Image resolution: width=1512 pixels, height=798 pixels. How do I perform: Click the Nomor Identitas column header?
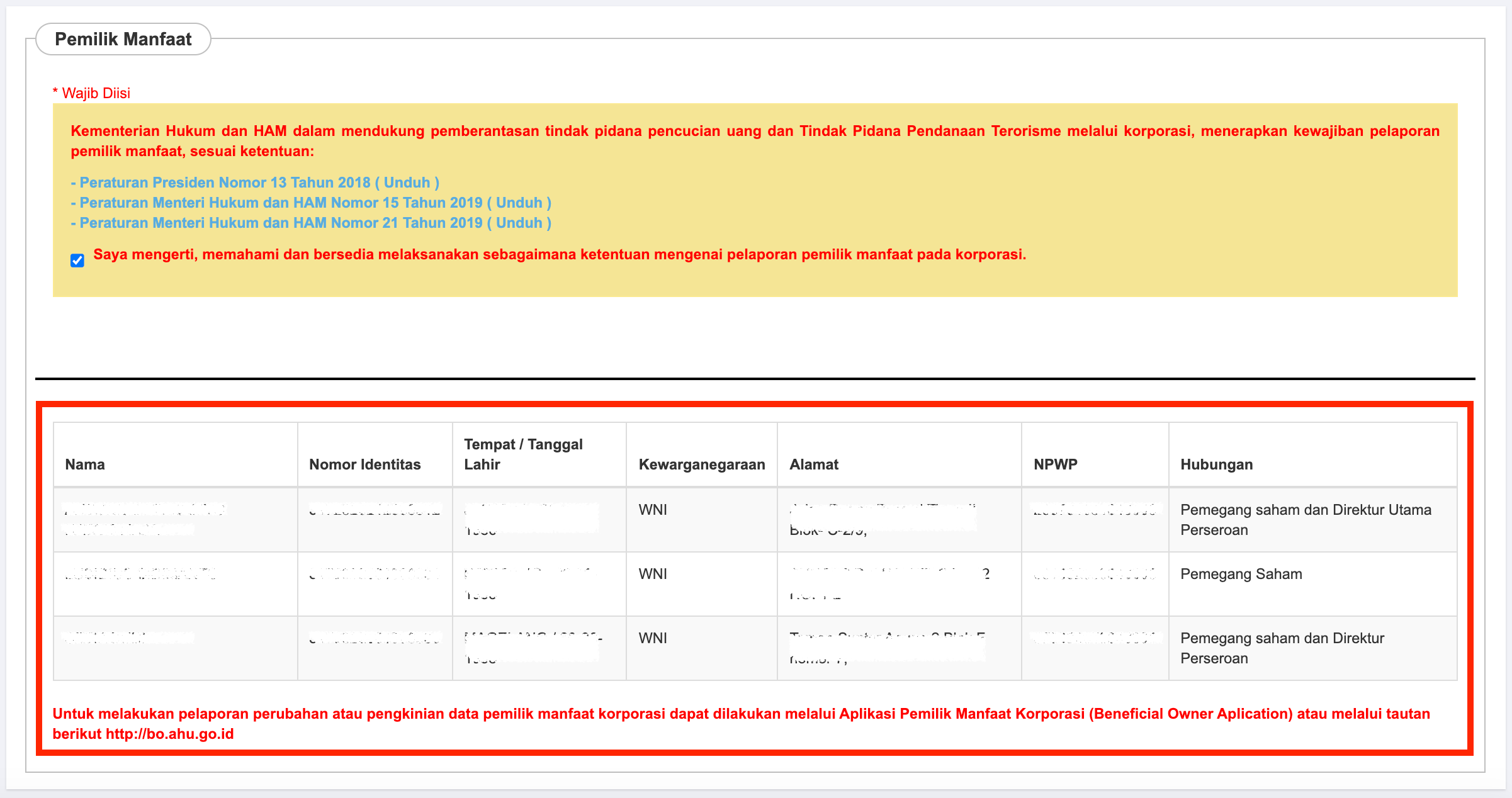click(x=364, y=464)
